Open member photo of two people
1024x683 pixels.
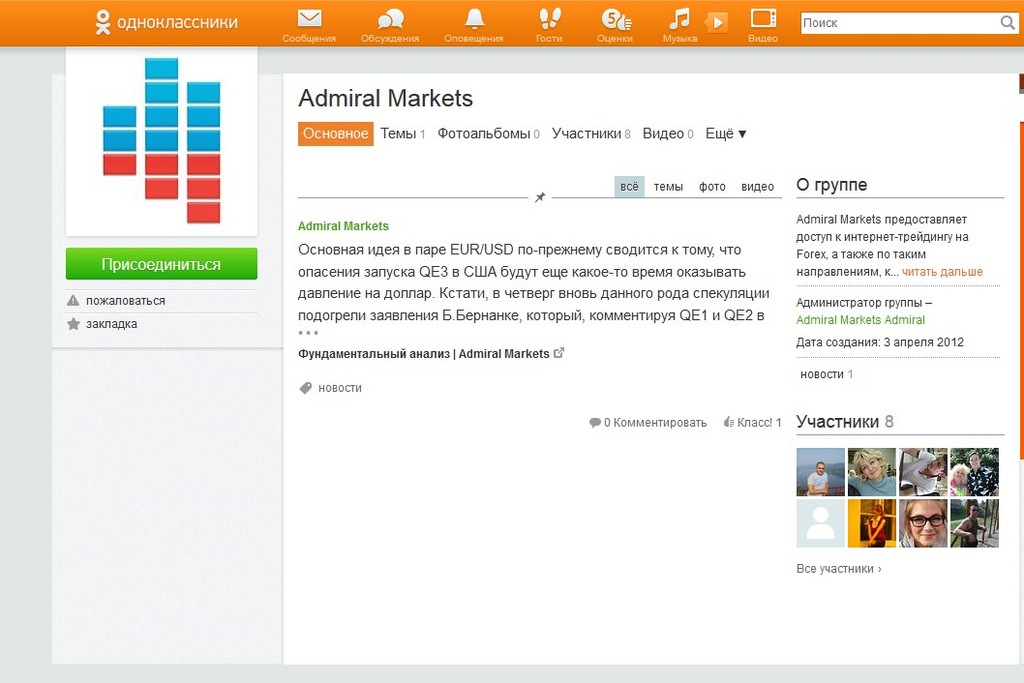tap(974, 472)
